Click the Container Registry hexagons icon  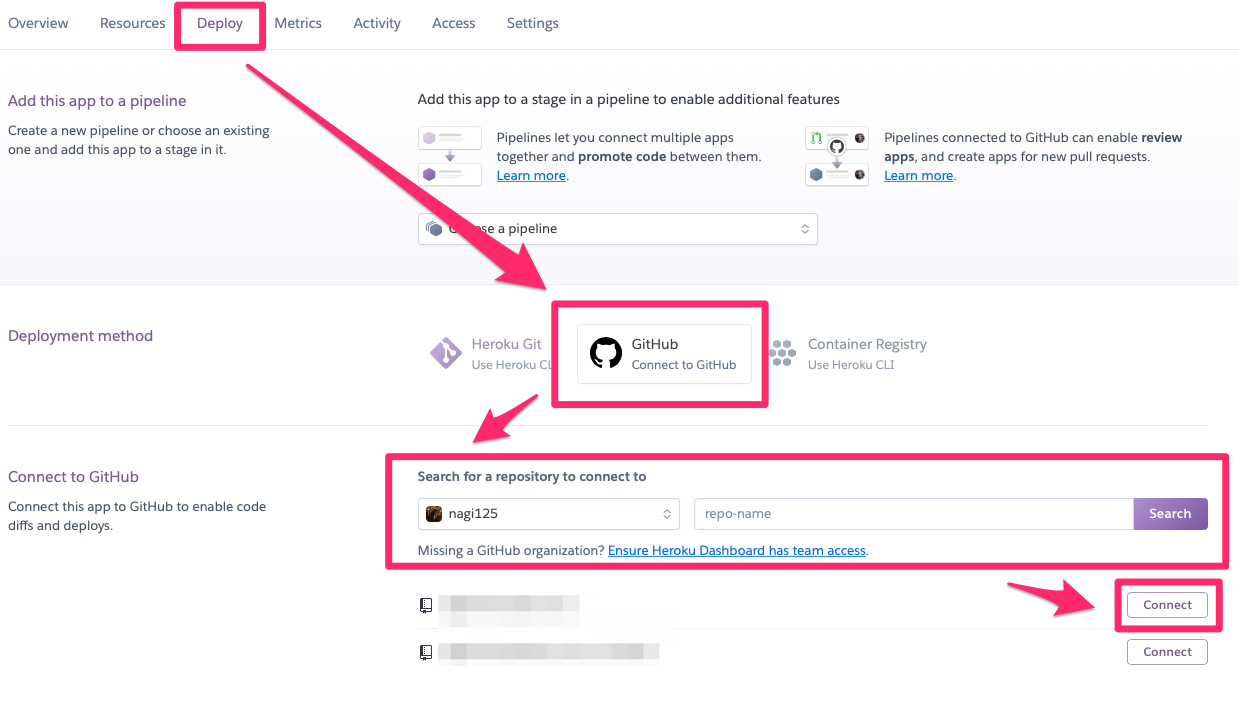pos(782,354)
